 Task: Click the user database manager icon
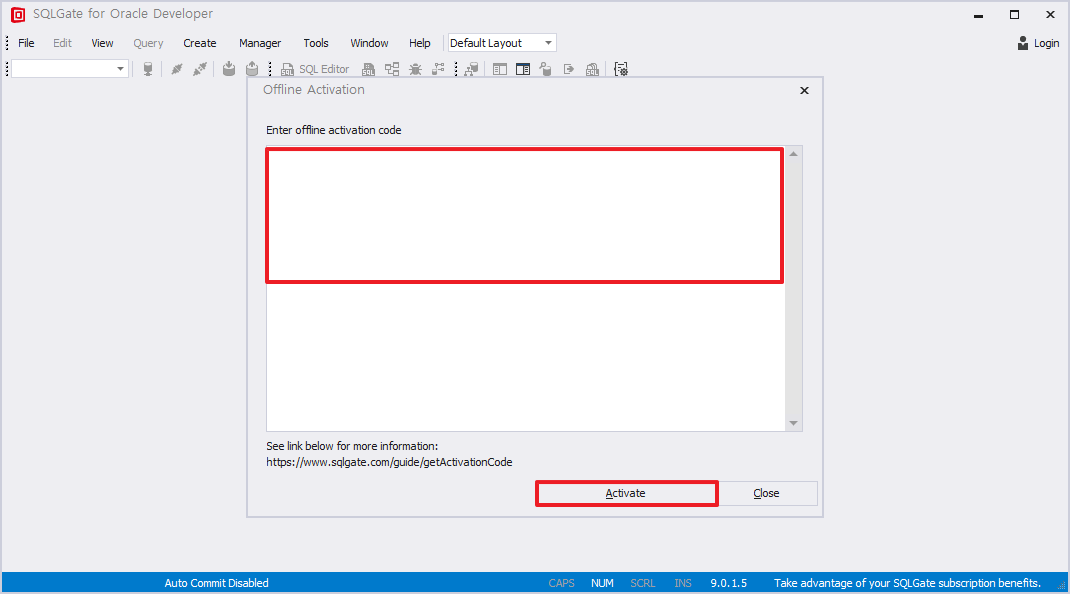pos(545,69)
